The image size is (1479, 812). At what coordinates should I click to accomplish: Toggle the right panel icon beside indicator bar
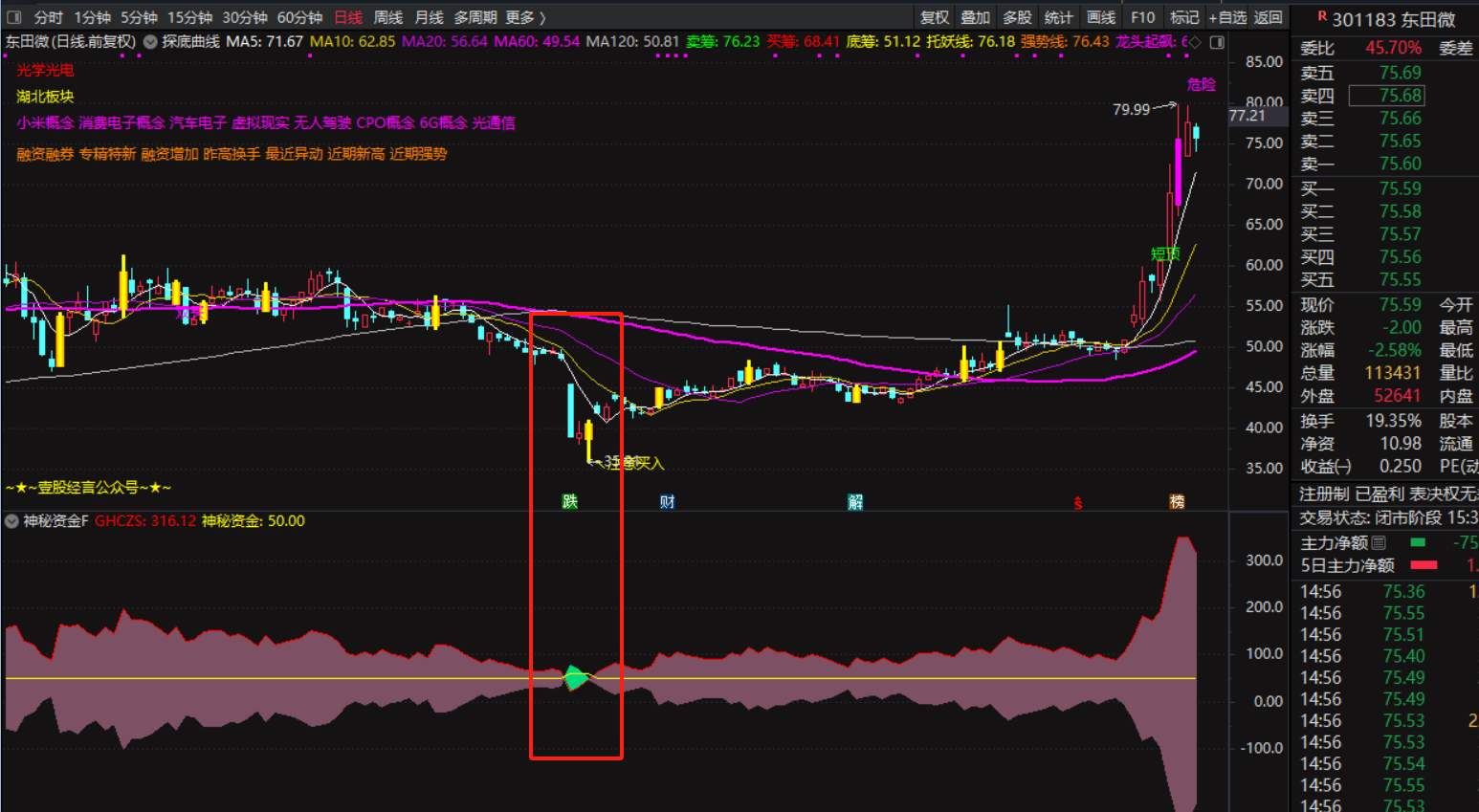click(1217, 42)
